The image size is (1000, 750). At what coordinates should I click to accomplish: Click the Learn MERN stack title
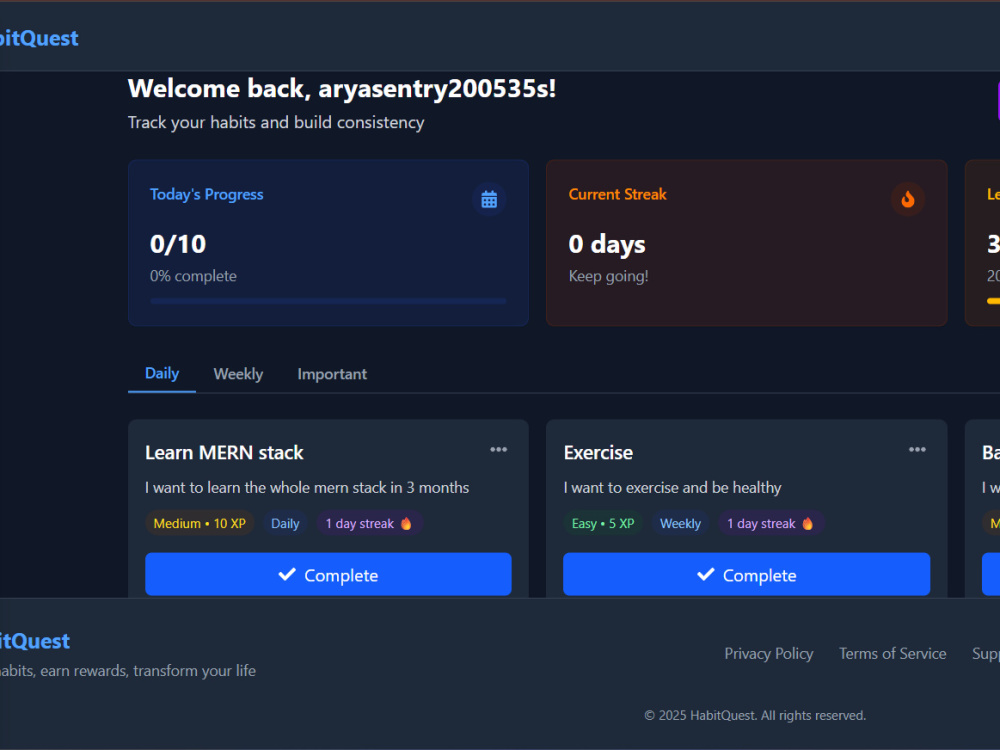224,453
